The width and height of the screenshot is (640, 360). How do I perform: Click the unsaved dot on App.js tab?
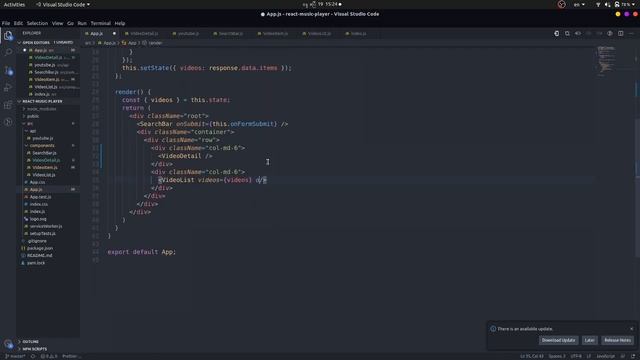click(x=114, y=33)
